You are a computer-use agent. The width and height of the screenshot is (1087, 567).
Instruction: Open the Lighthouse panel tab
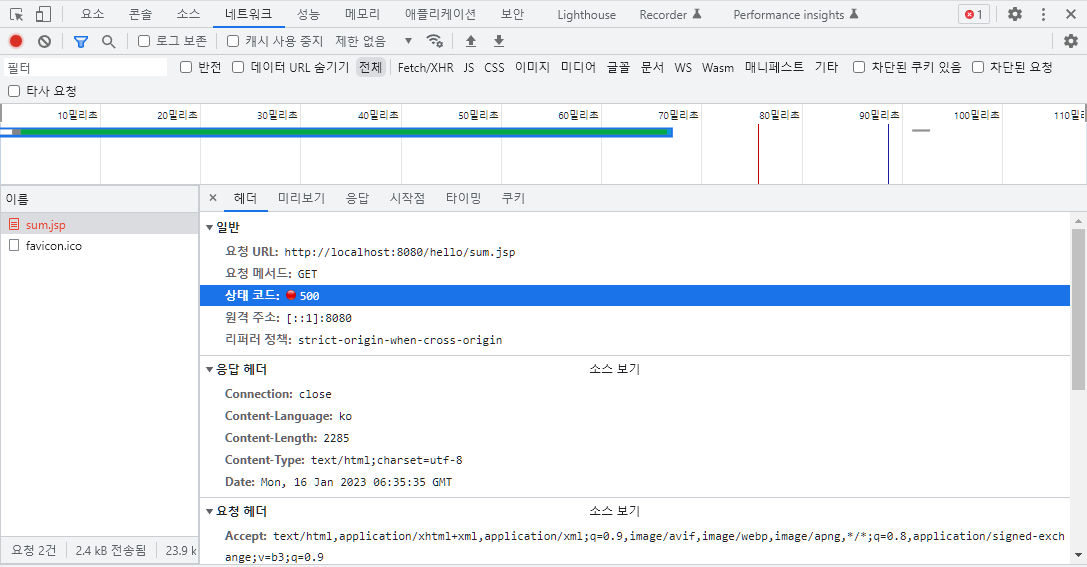(586, 15)
